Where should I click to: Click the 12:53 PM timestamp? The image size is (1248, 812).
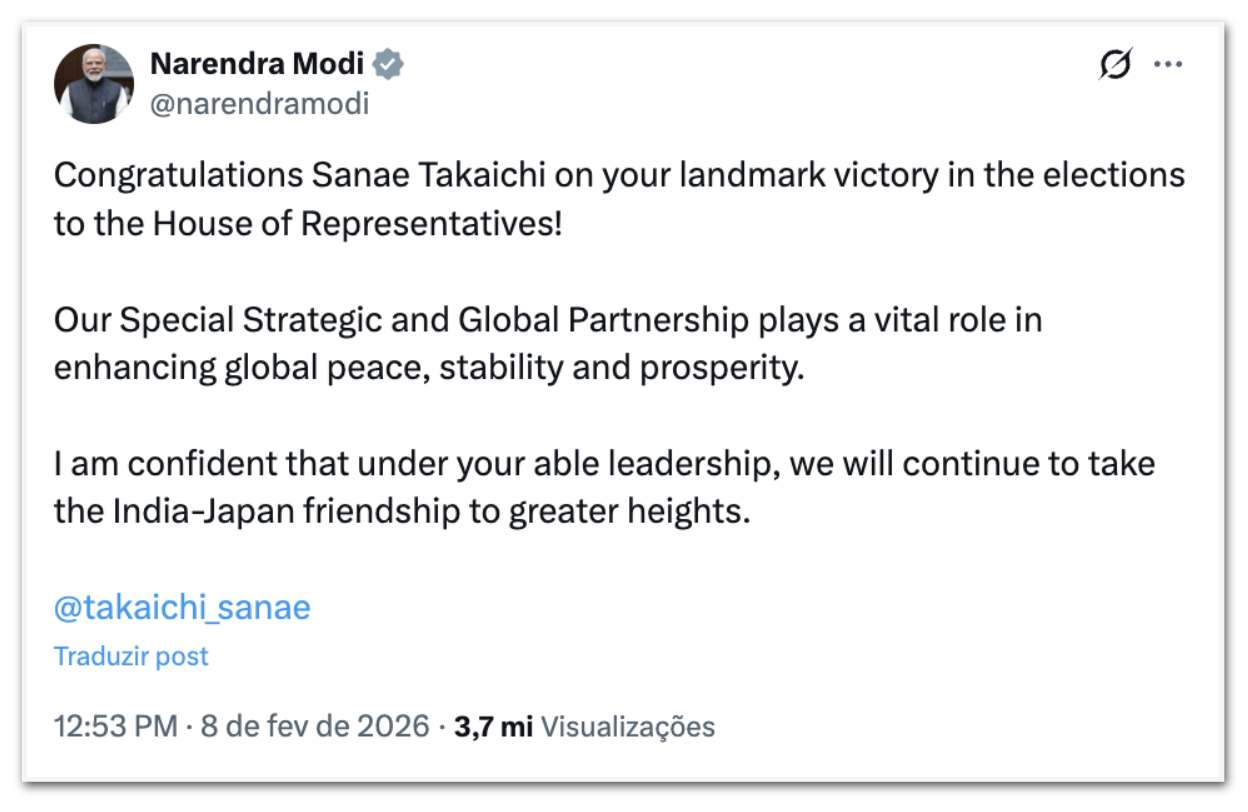(x=115, y=726)
